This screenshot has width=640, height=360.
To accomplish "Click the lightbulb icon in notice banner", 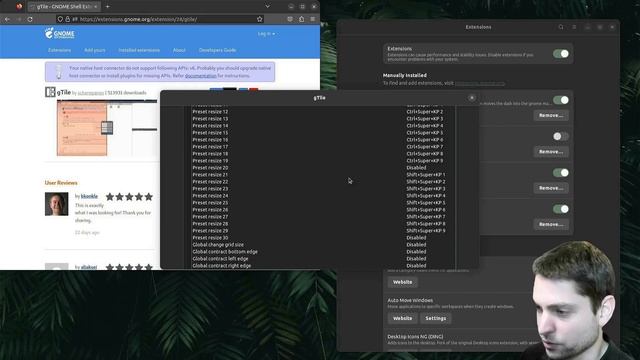I will (59, 72).
